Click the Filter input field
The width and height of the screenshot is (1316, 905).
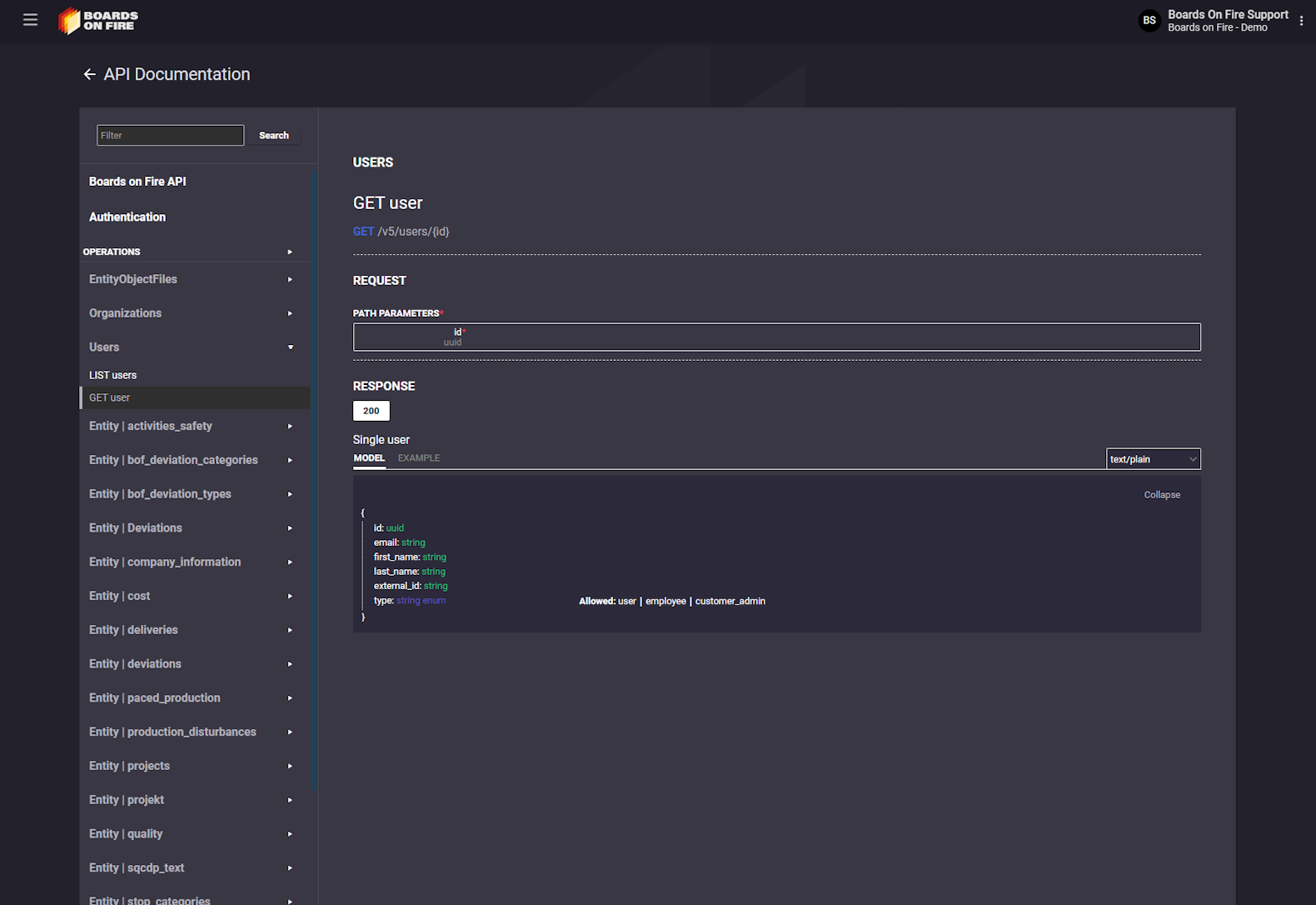pyautogui.click(x=170, y=136)
